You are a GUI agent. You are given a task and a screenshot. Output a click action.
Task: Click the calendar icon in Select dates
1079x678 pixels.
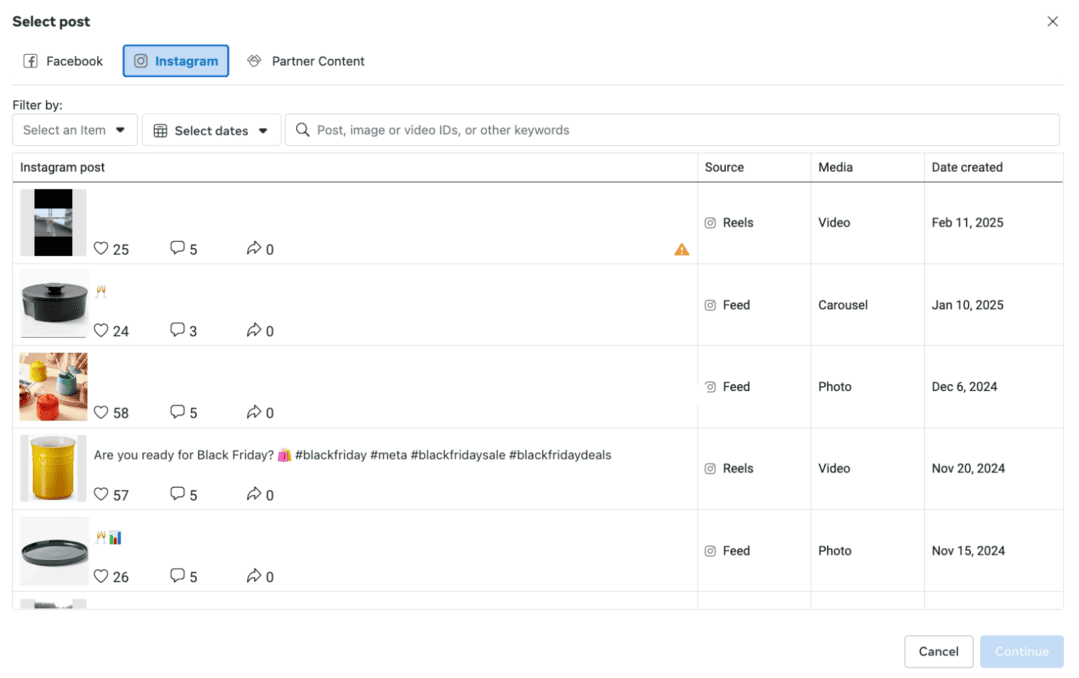point(160,131)
